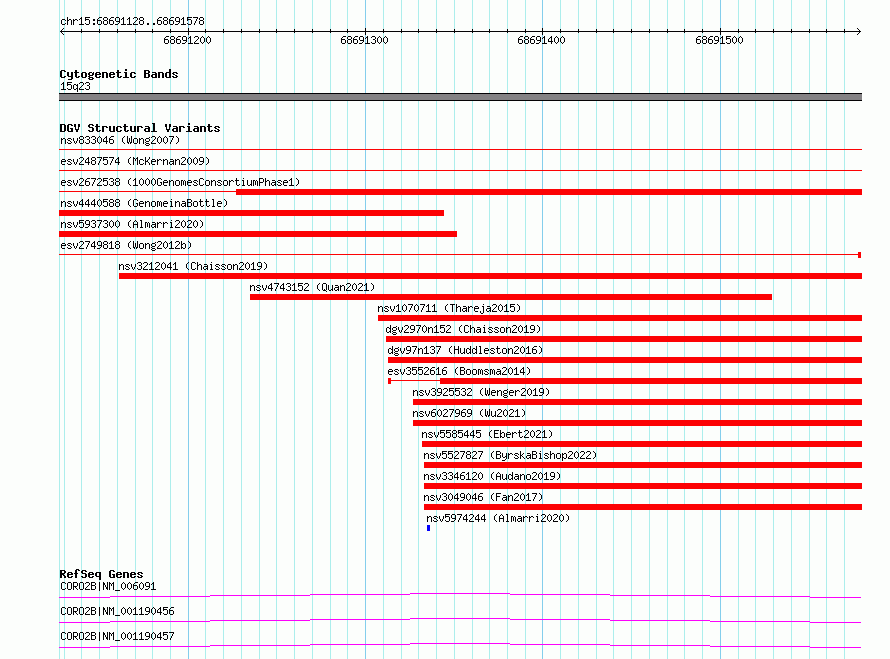Select the esv3552616 red variant bar
The height and width of the screenshot is (659, 890).
click(x=651, y=381)
